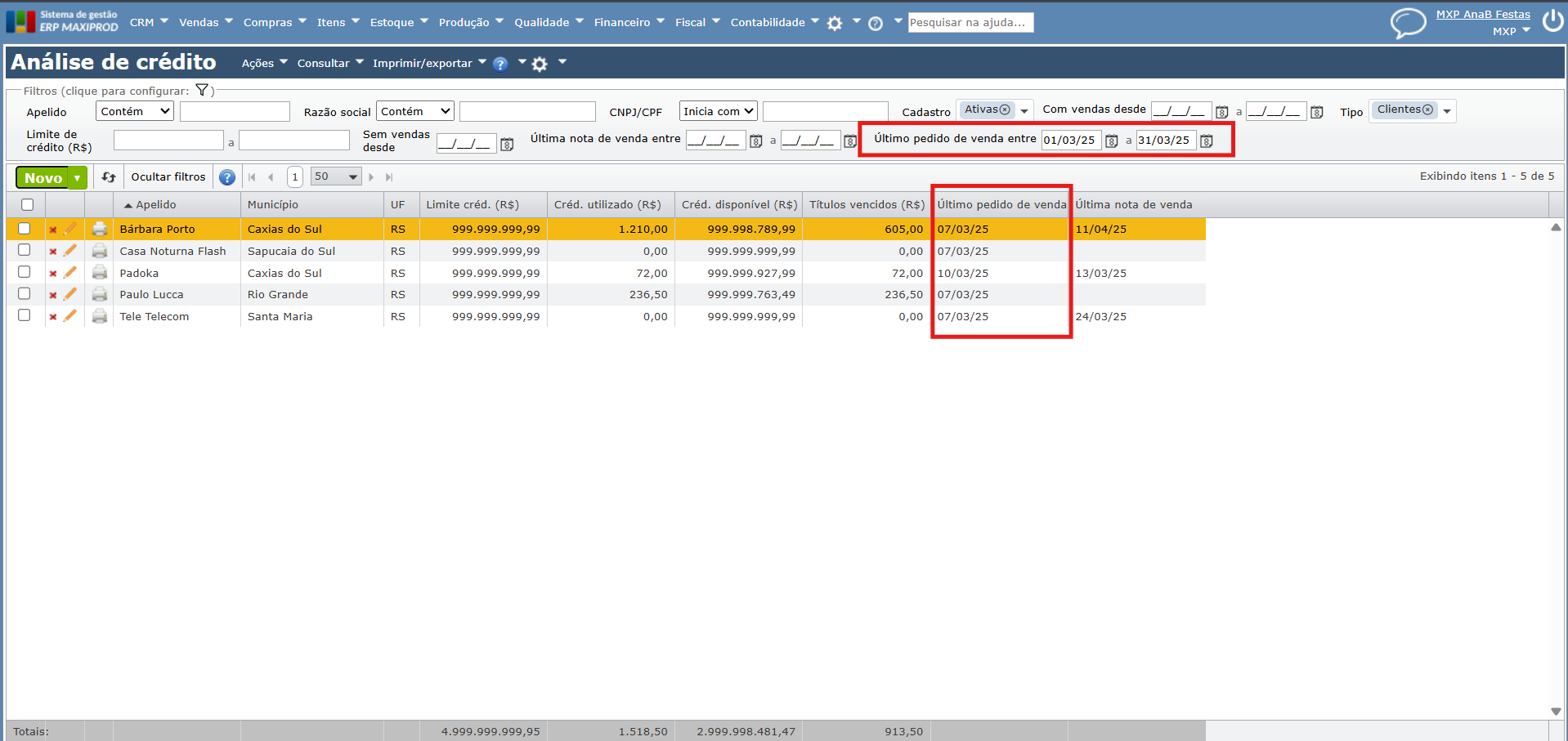Open the page size 50 dropdown
Screen dimensions: 1568x741
point(336,176)
